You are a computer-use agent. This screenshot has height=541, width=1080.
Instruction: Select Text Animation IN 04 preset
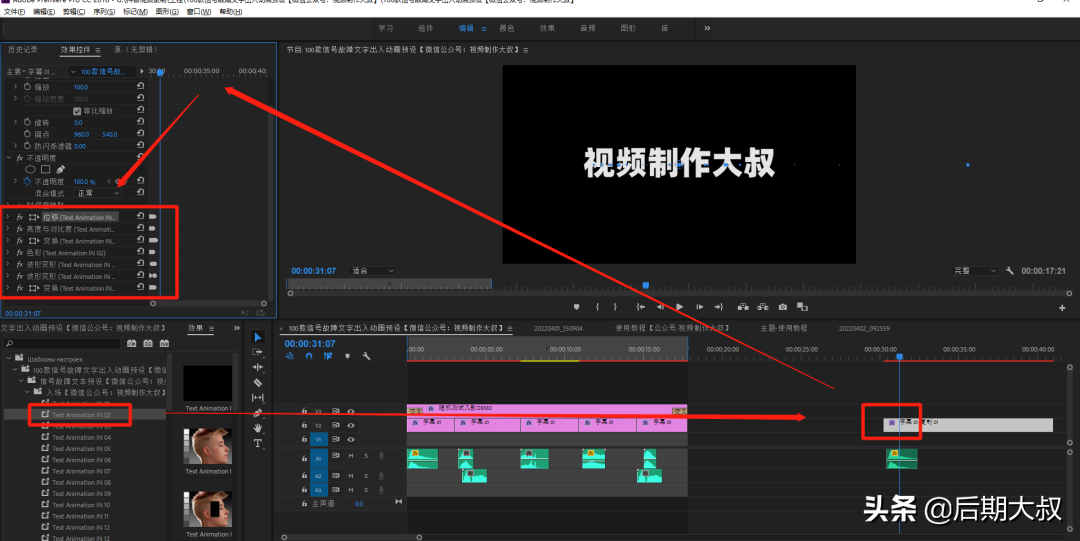(x=81, y=438)
